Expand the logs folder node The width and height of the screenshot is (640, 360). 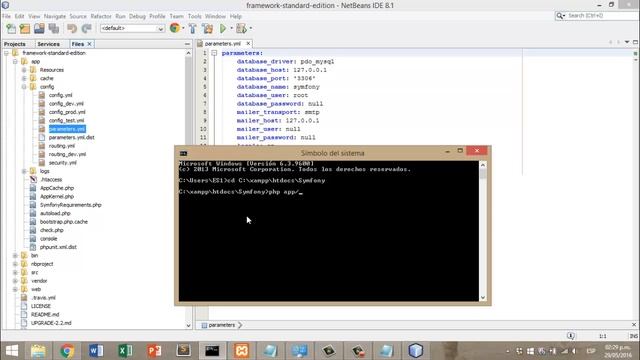pos(24,171)
